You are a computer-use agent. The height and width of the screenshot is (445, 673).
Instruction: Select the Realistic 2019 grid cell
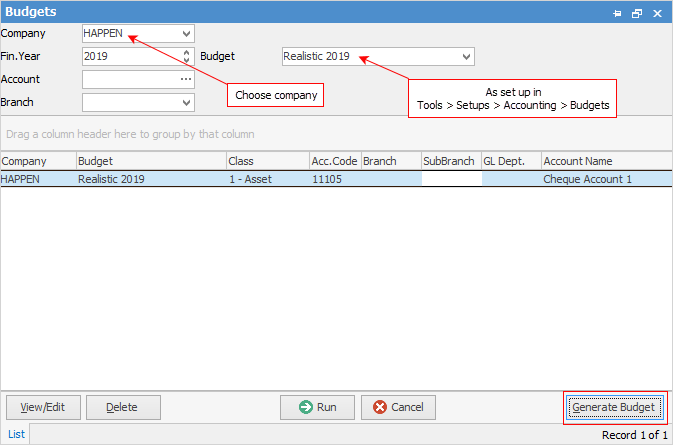(151, 179)
